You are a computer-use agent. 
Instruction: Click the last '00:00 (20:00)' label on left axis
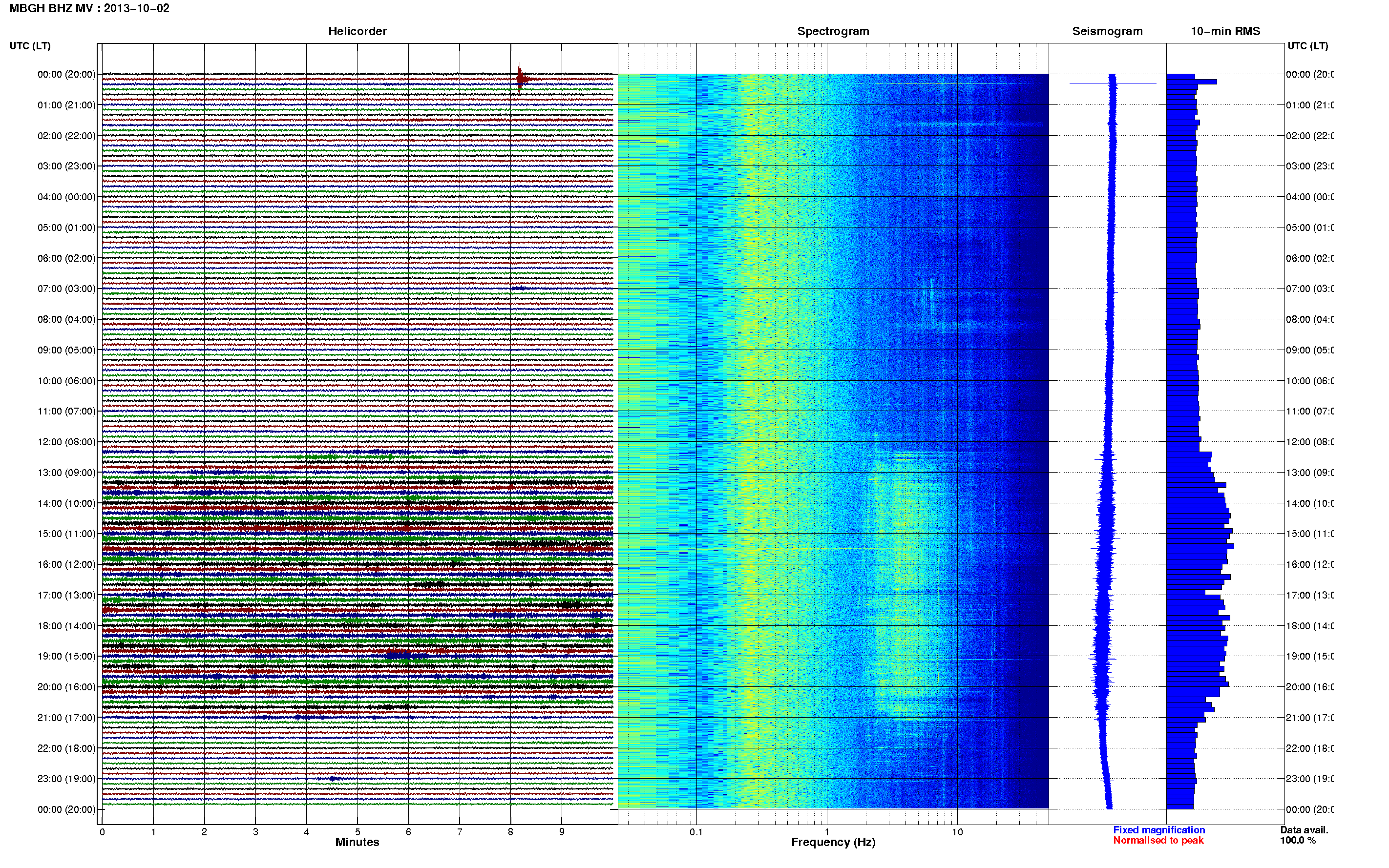pos(66,810)
